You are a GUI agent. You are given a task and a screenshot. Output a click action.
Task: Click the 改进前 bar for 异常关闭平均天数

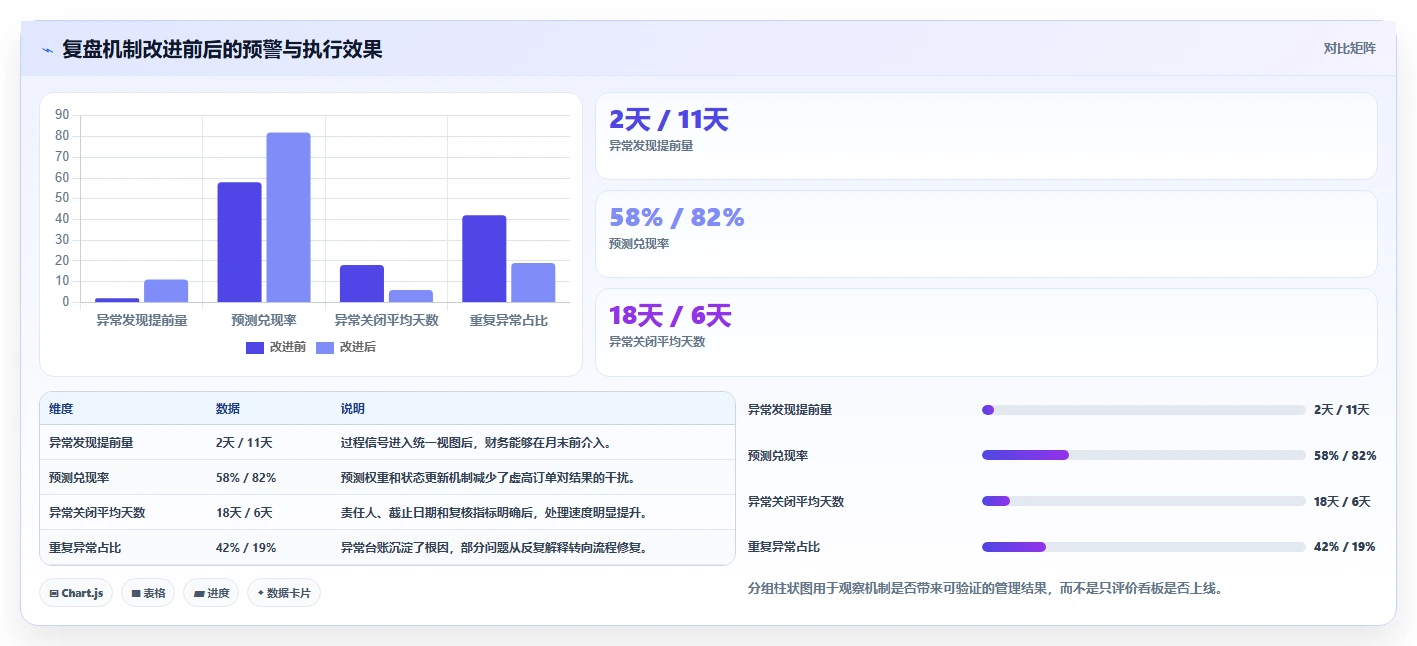coord(362,283)
